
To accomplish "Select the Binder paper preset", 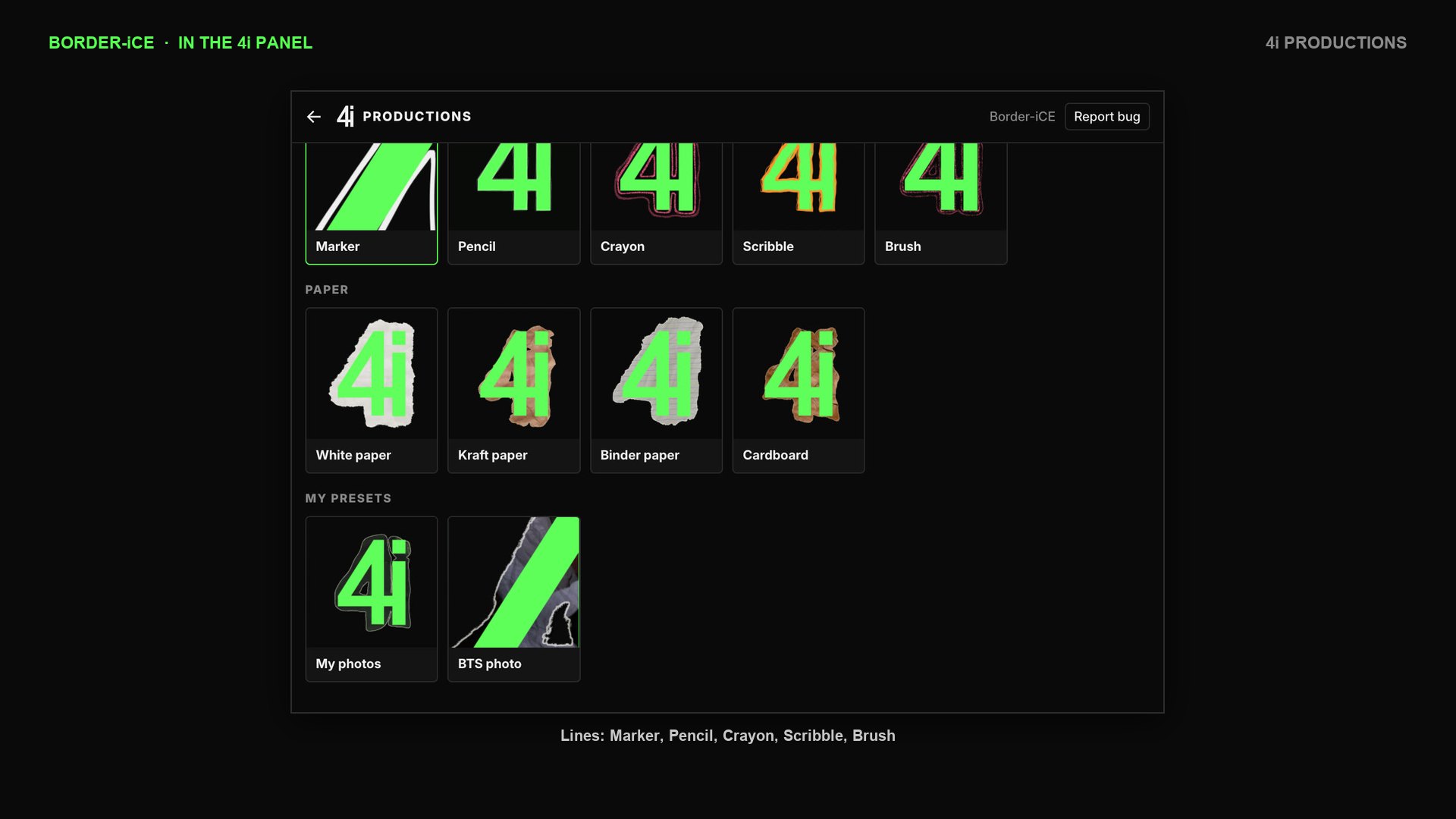I will point(656,391).
